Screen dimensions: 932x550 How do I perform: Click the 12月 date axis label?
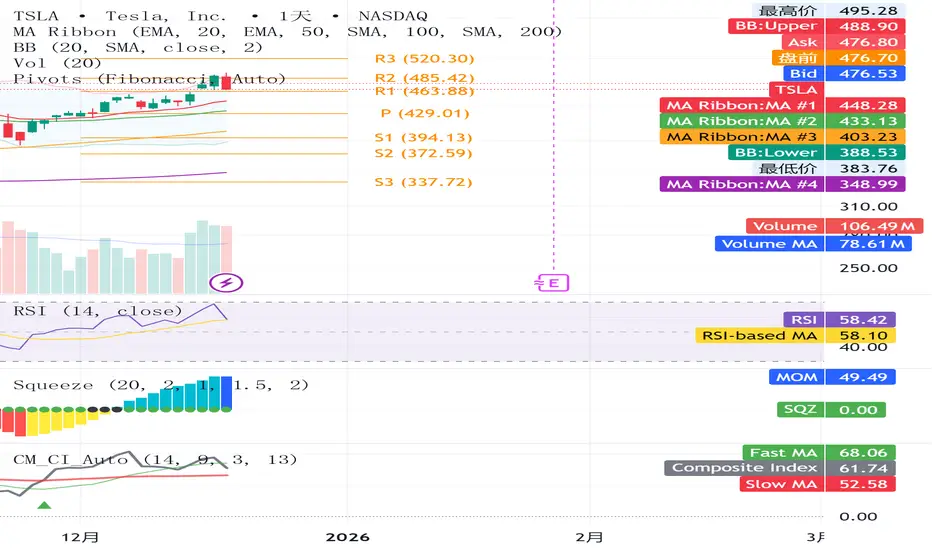(x=80, y=537)
